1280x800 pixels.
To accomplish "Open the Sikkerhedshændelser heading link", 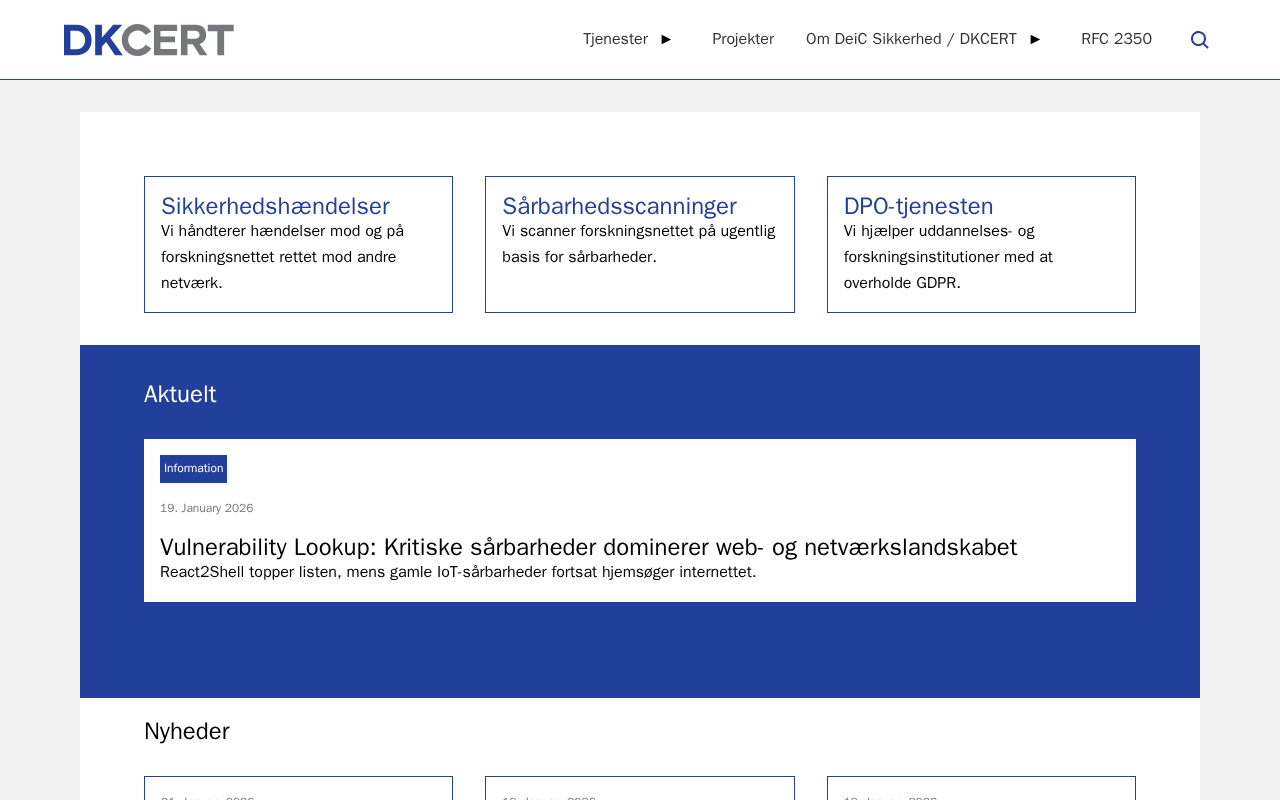I will coord(275,206).
